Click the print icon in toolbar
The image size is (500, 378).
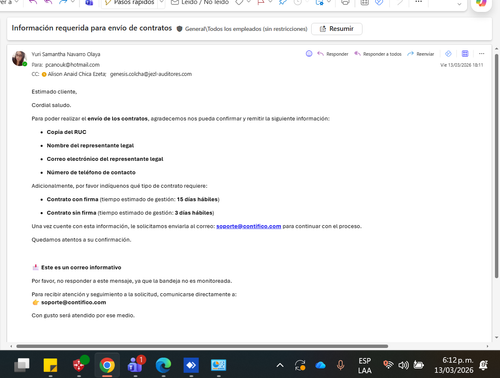click(x=346, y=3)
